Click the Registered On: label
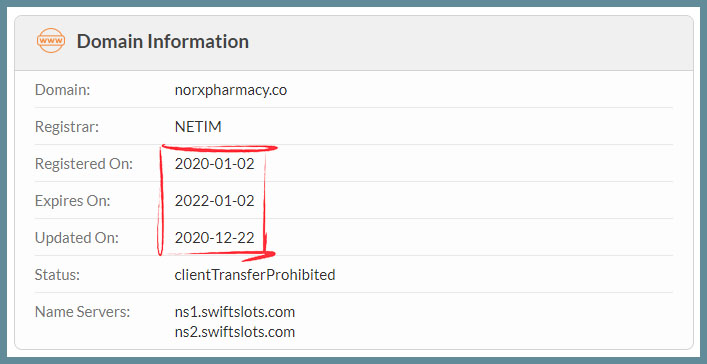The width and height of the screenshot is (707, 364). coord(84,164)
